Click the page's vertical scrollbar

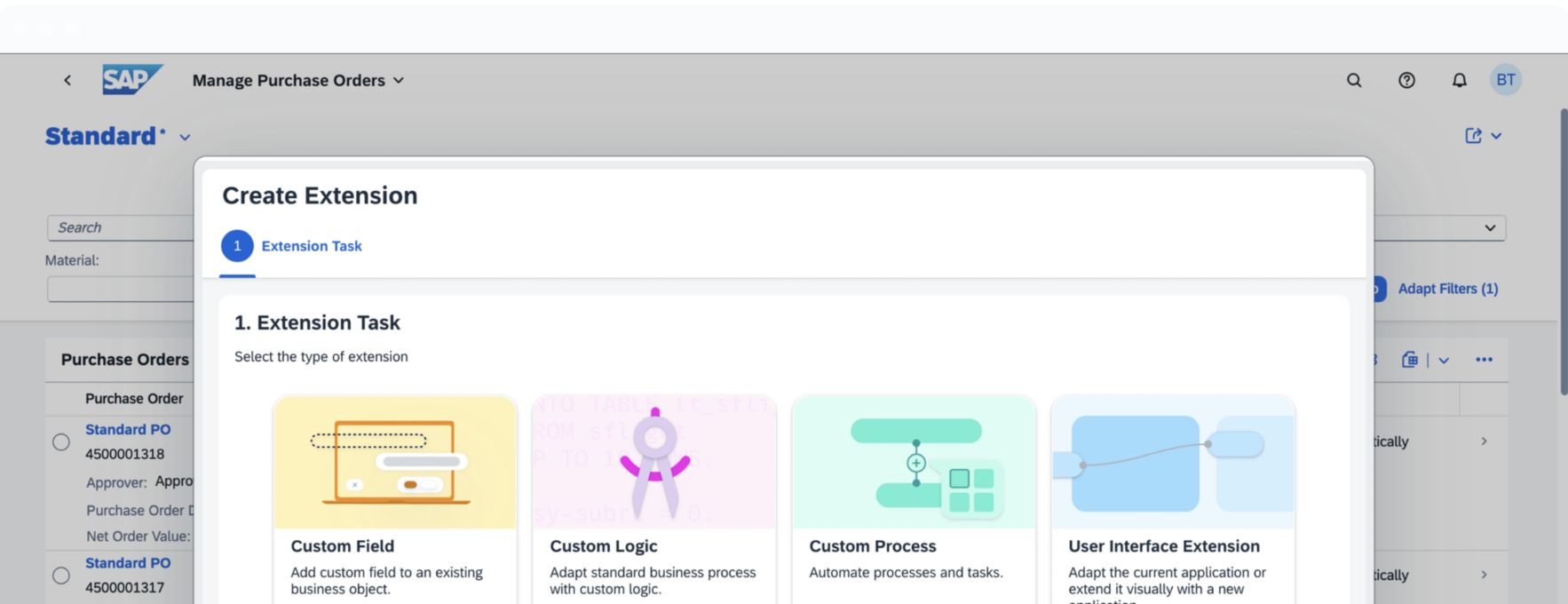pos(1563,249)
